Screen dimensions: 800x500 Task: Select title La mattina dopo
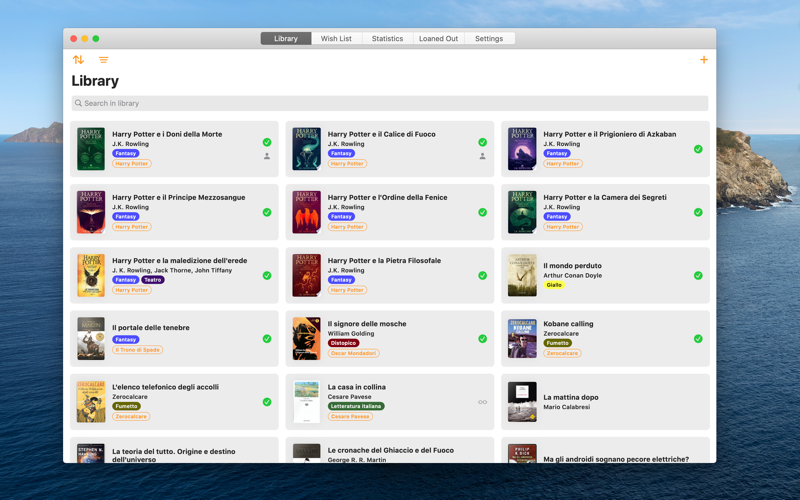click(x=571, y=397)
